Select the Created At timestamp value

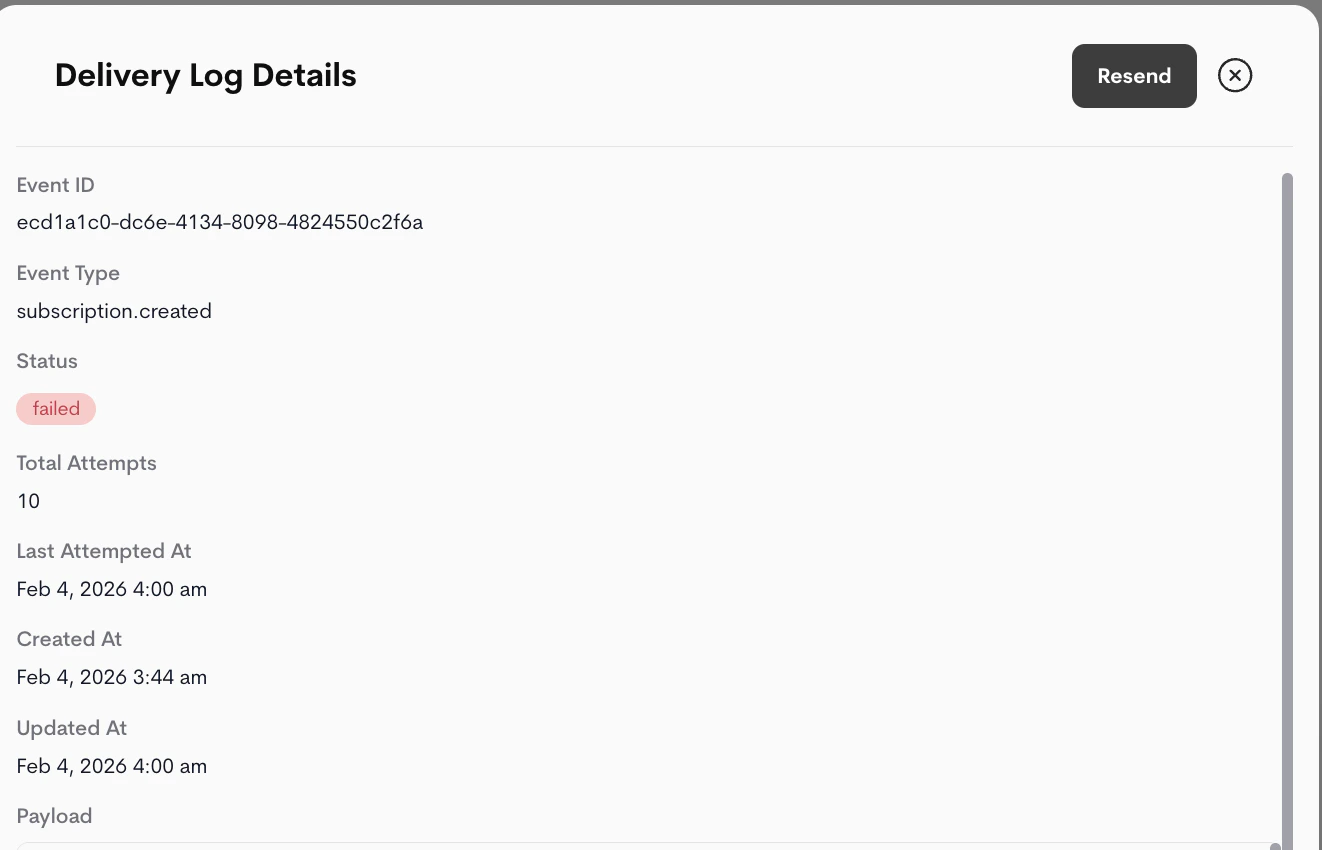tap(111, 677)
